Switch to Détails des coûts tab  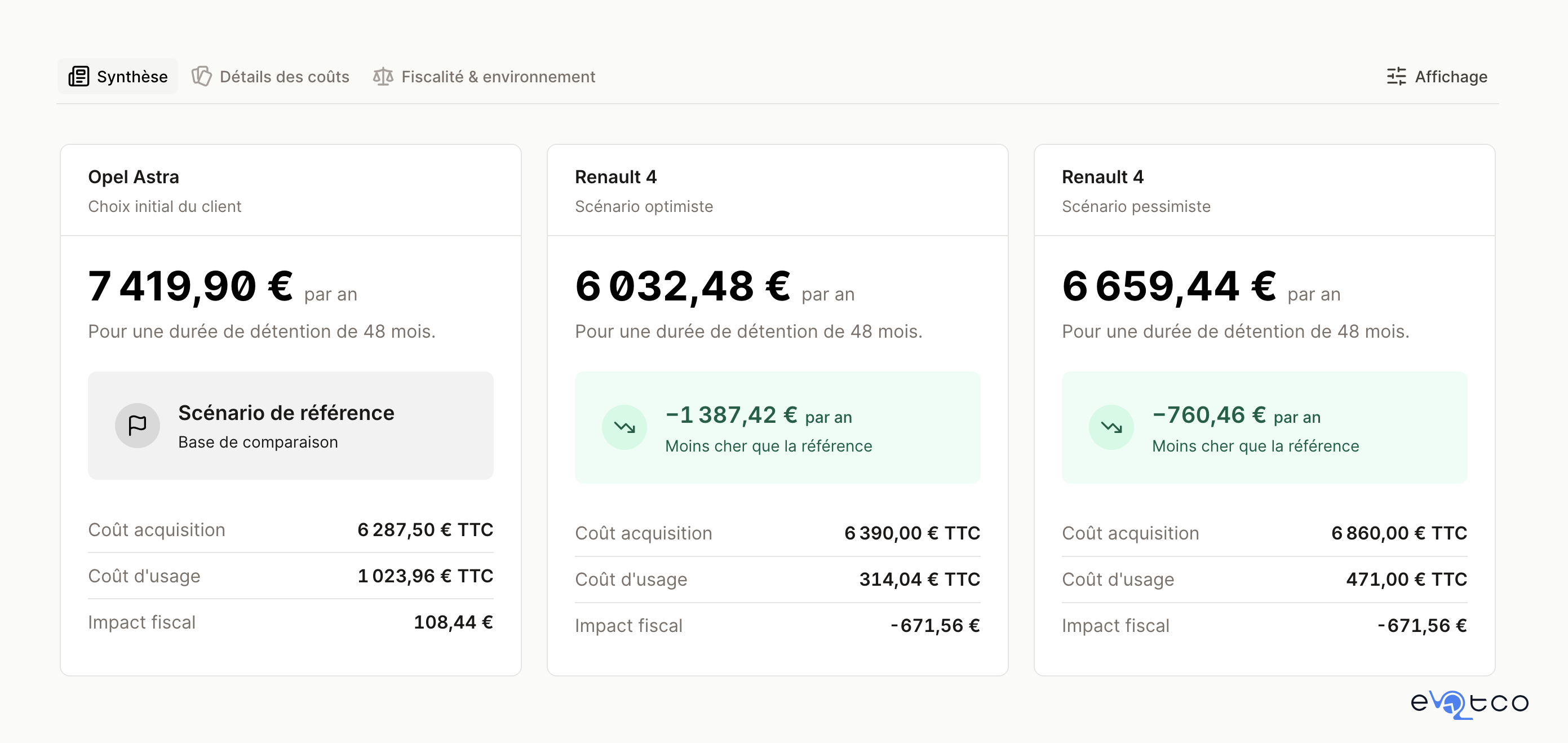point(271,76)
